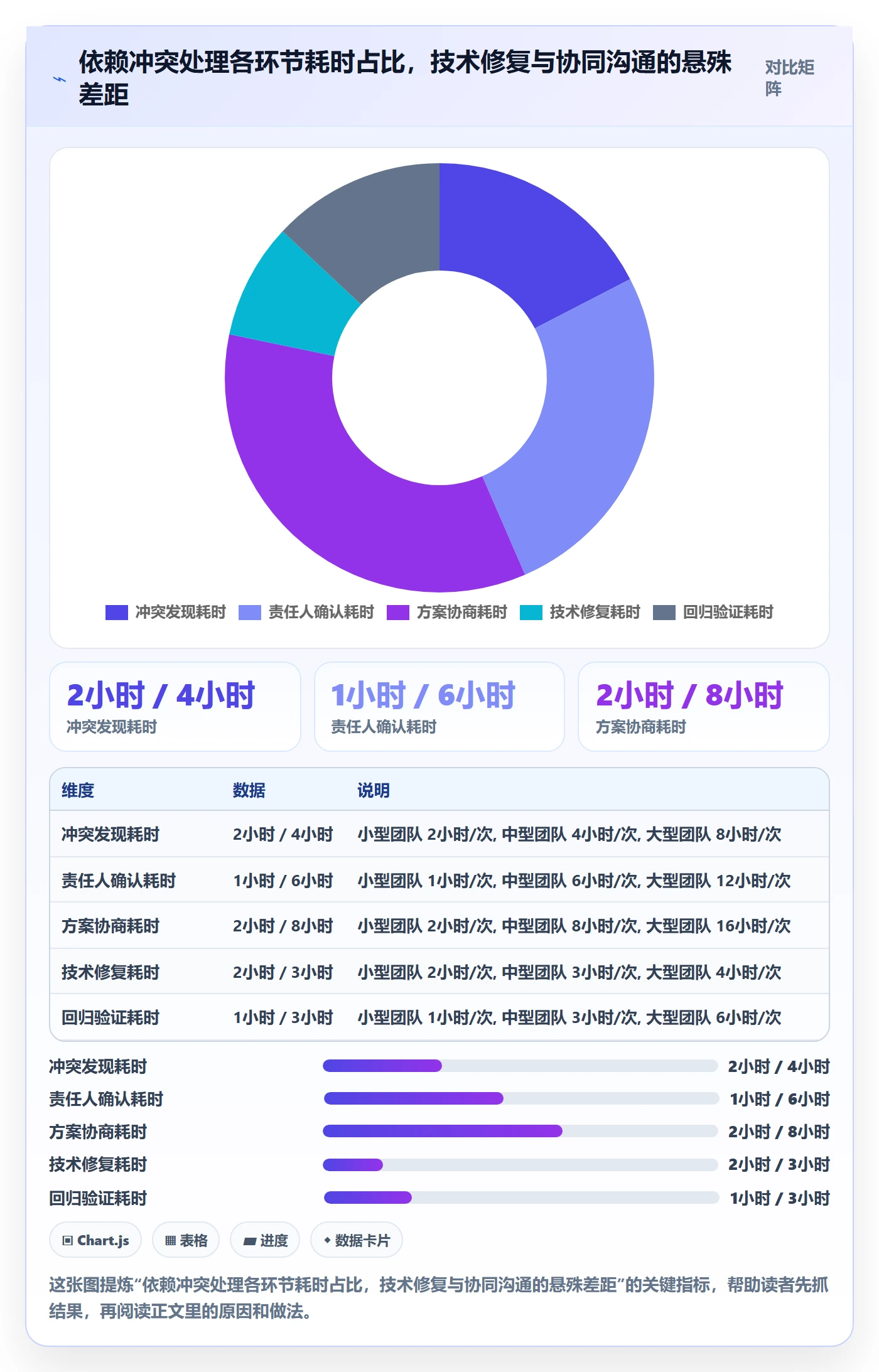Click the summary paragraph at bottom
The width and height of the screenshot is (879, 1372).
pyautogui.click(x=439, y=1298)
